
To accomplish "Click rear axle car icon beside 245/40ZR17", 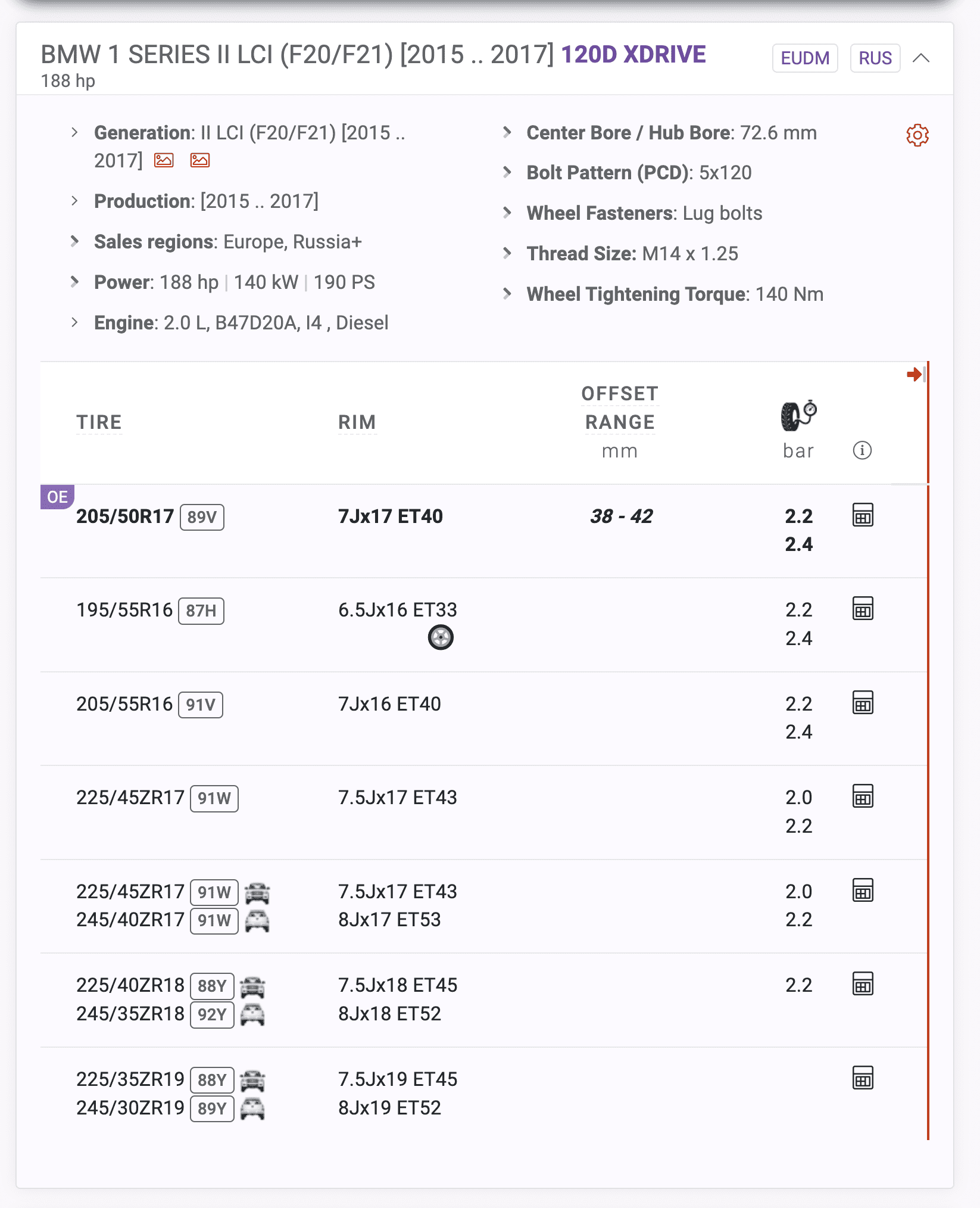I will [x=257, y=921].
